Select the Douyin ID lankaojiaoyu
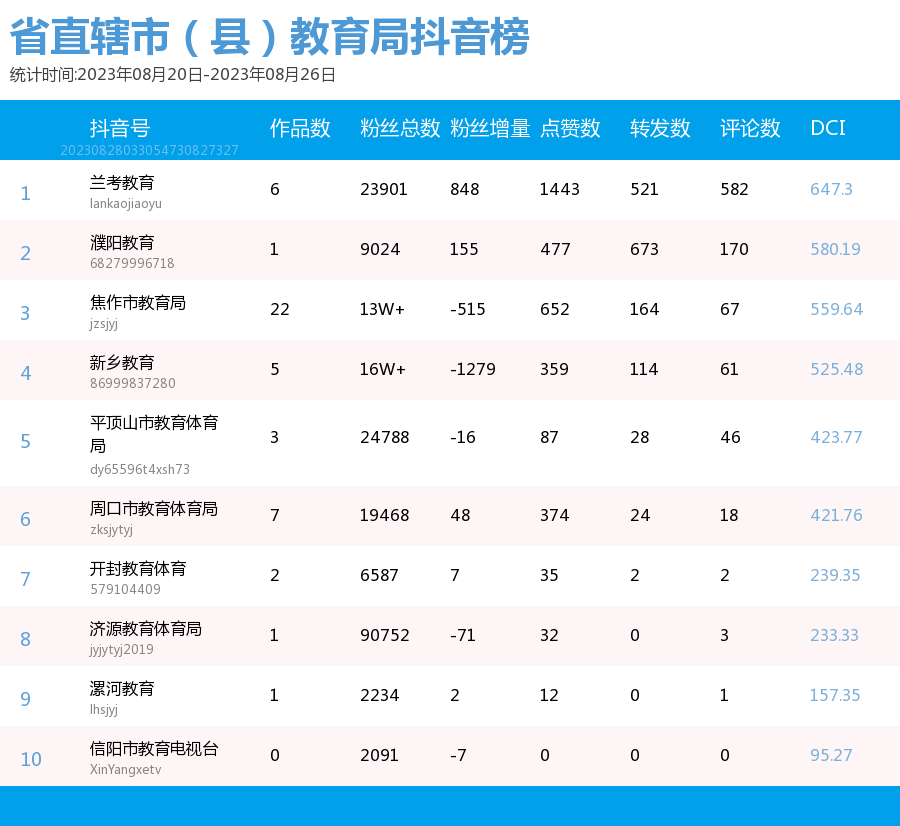The width and height of the screenshot is (900, 826). point(126,204)
